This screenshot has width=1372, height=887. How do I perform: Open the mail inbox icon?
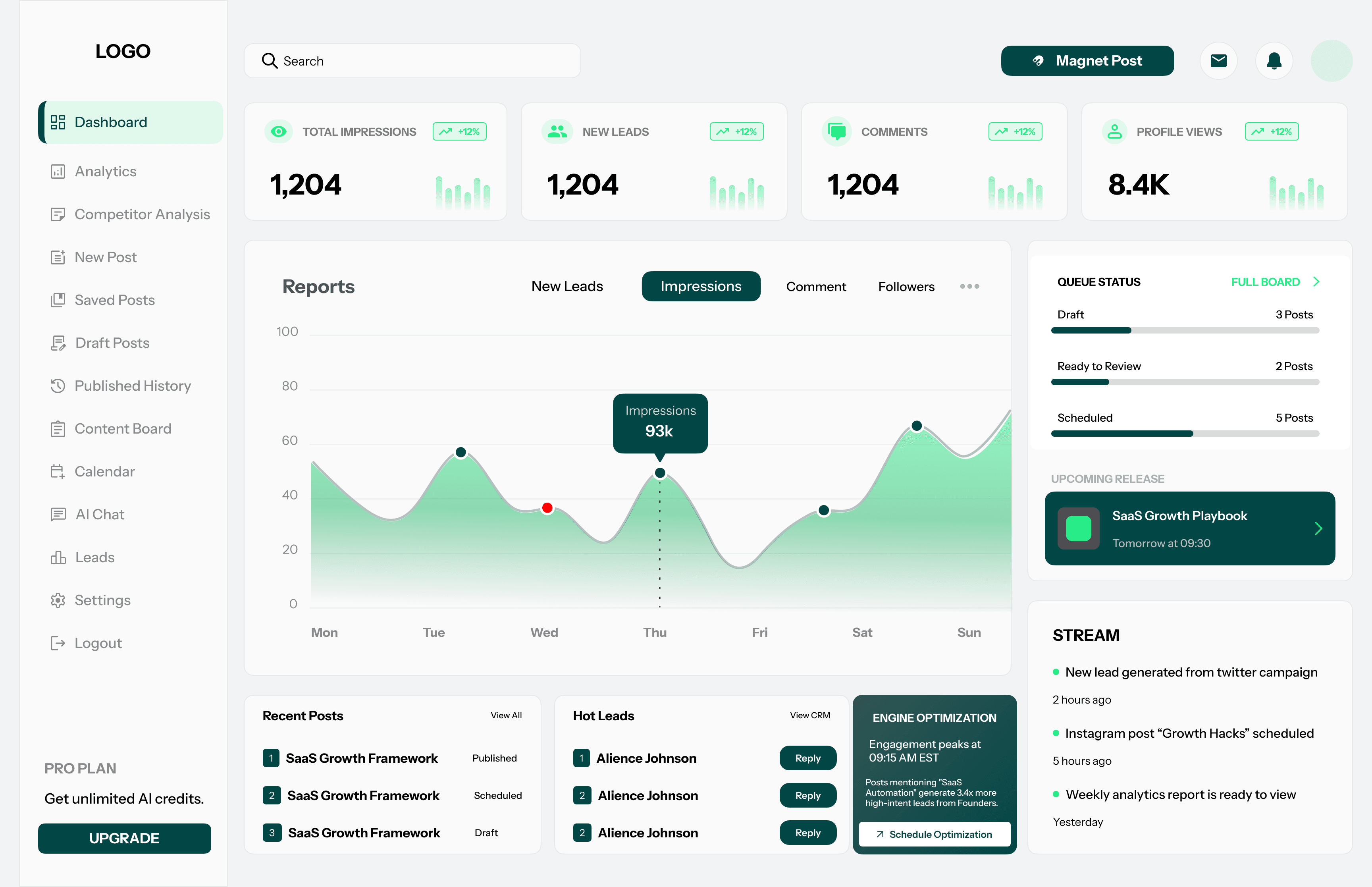(1218, 60)
